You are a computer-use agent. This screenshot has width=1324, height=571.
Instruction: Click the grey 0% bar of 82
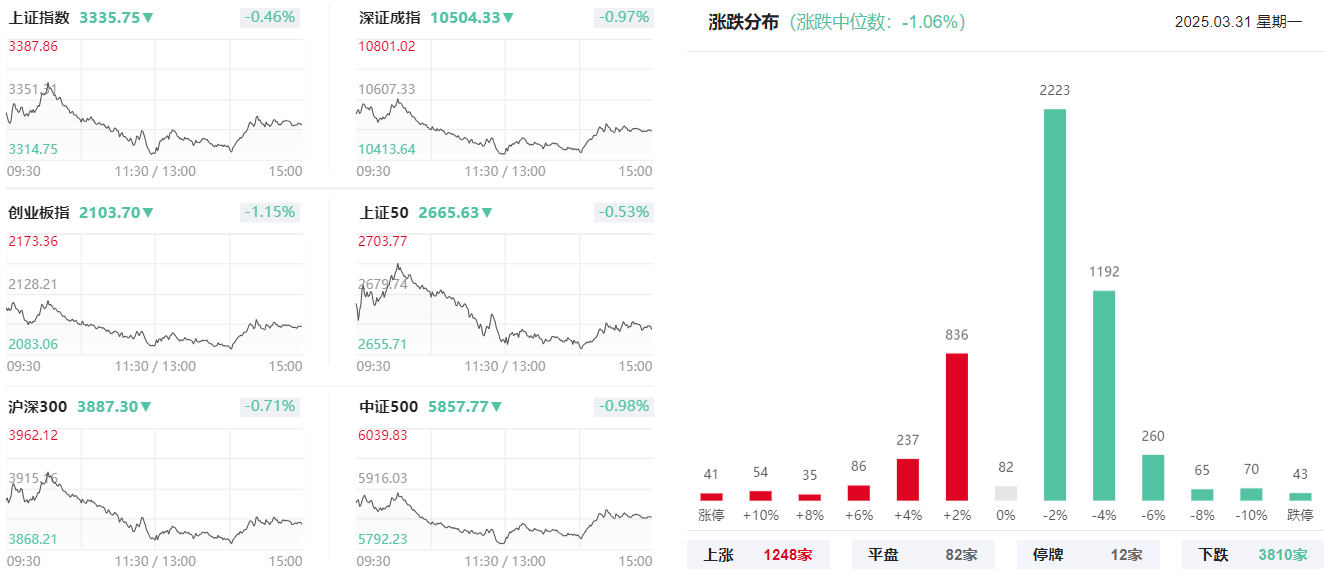click(1006, 493)
